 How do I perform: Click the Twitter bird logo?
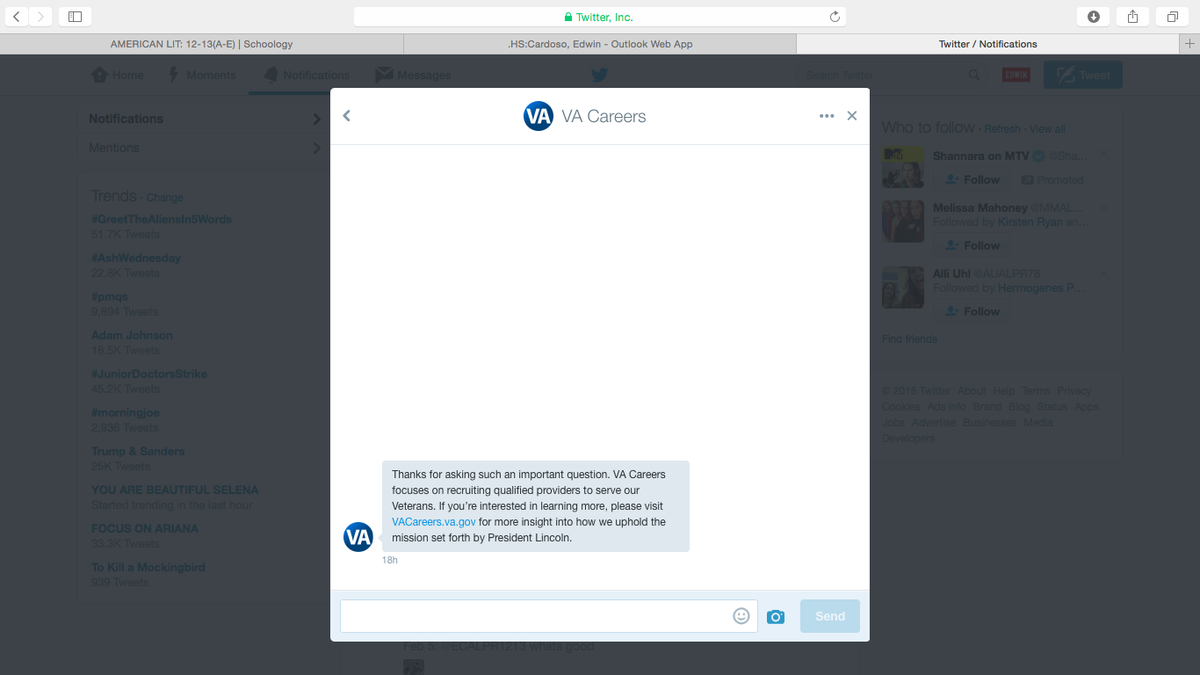tap(599, 75)
